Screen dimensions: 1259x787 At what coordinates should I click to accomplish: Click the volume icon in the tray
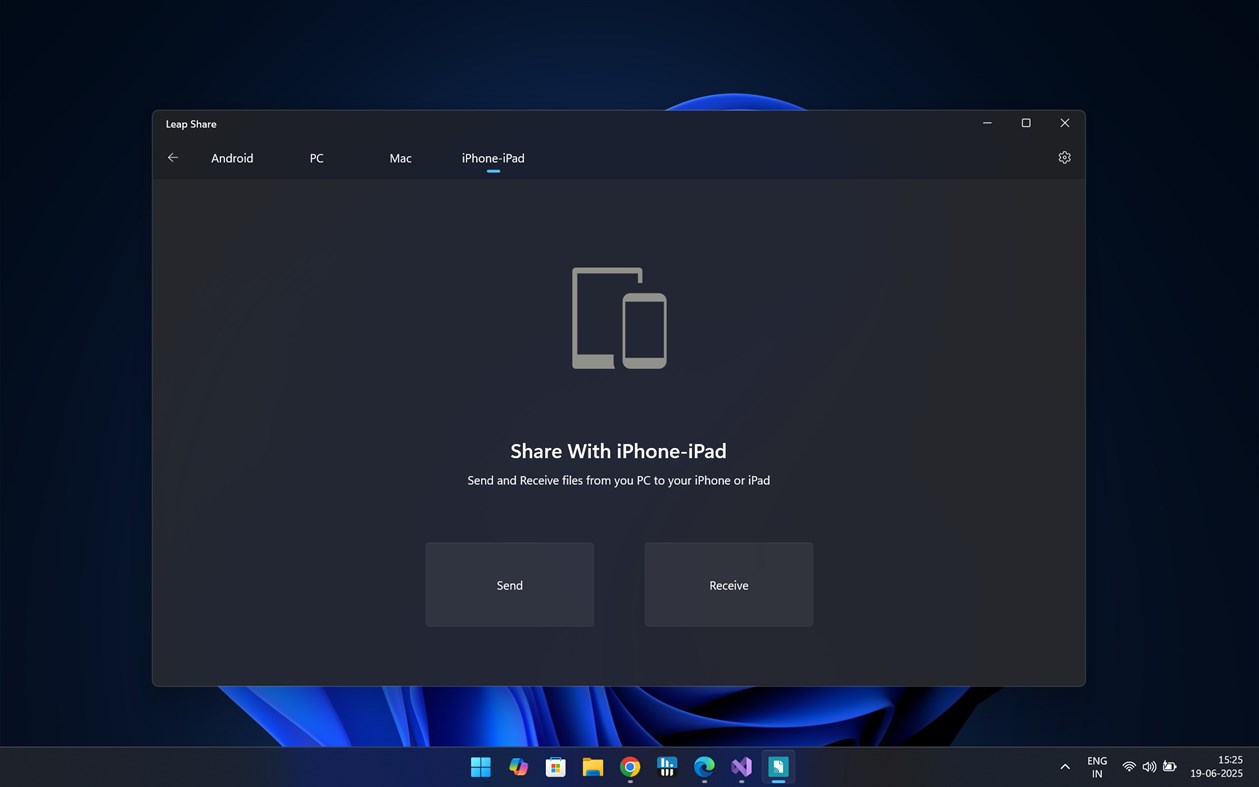1149,766
